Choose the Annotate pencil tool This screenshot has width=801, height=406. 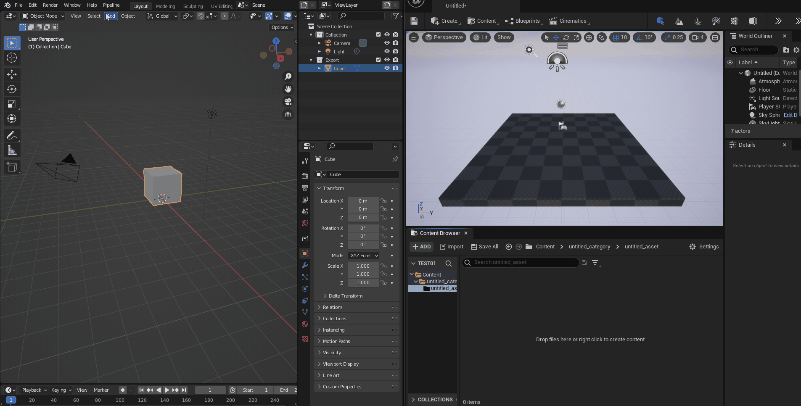coord(12,135)
